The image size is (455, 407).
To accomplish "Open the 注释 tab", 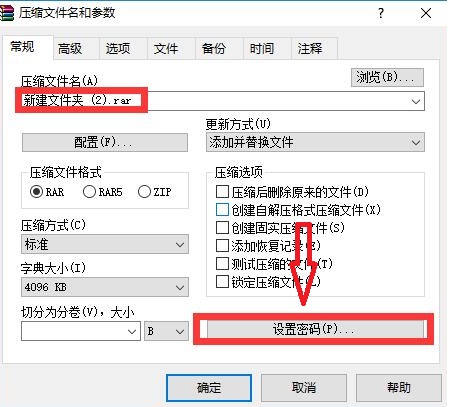I will (x=310, y=49).
